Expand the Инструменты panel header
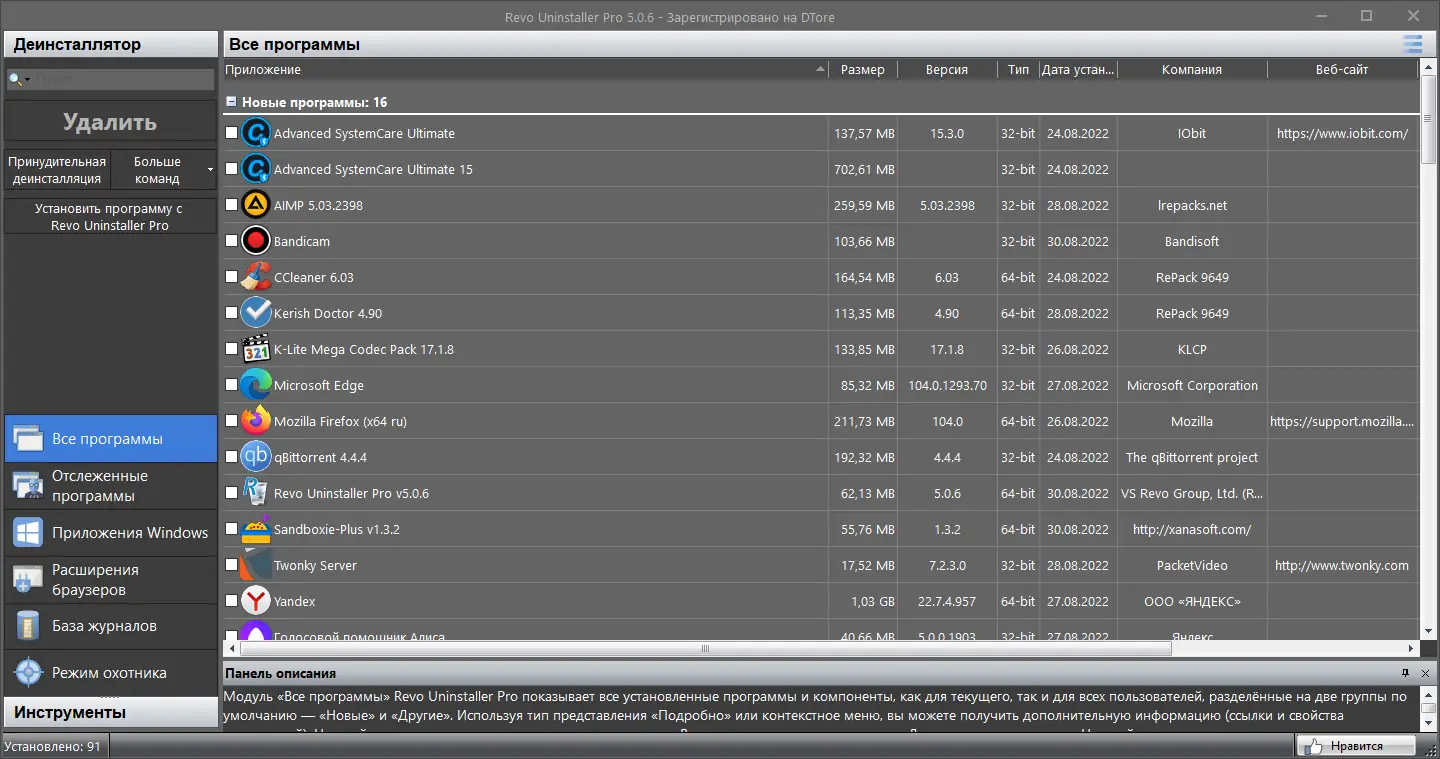 pos(110,712)
